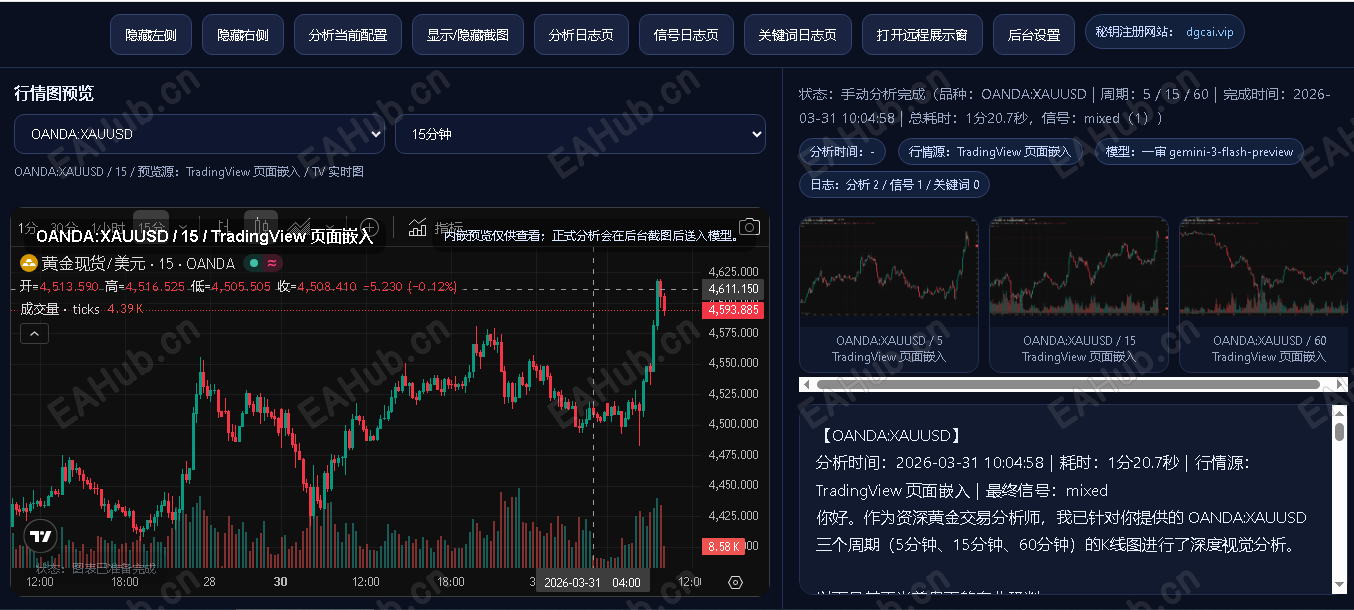
Task: Click the red 4,593.885 current price label
Action: [x=735, y=310]
